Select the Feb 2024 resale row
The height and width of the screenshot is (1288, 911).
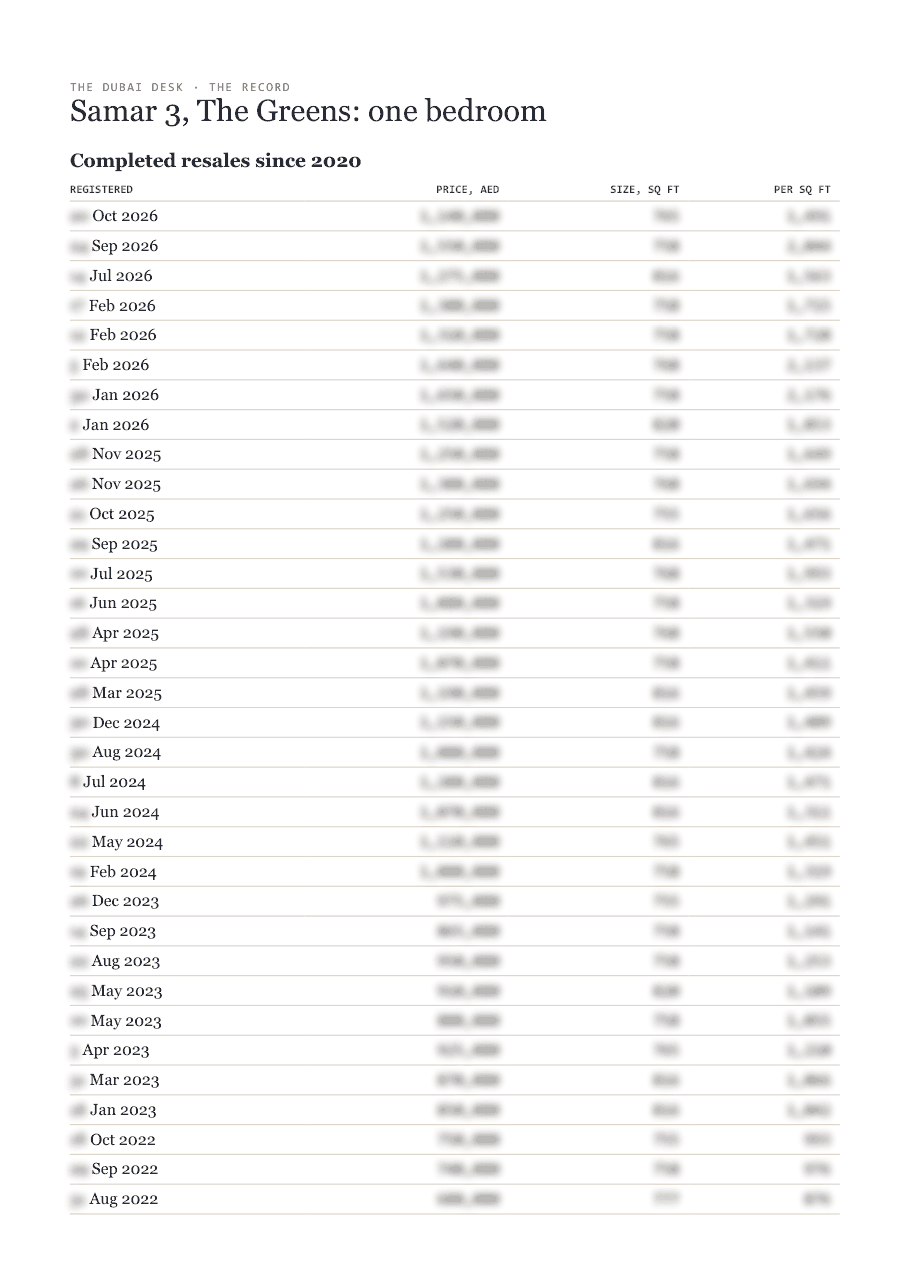tap(455, 872)
